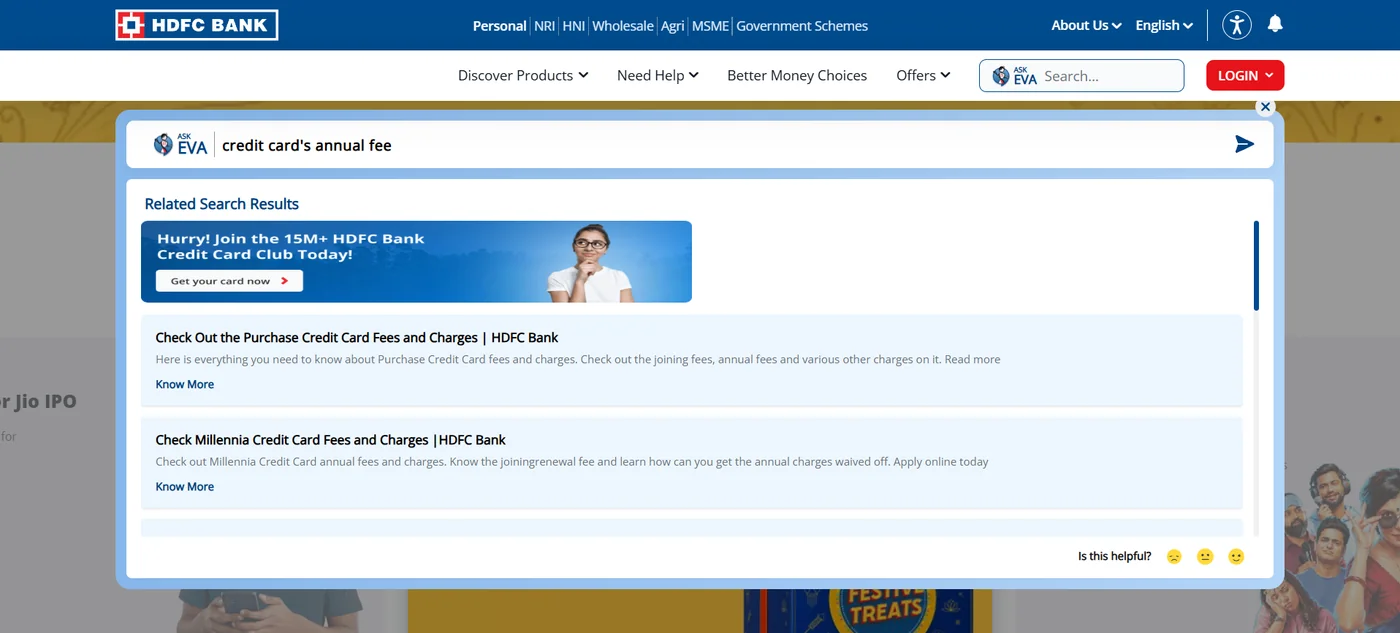Close the EVA search dialog
Viewport: 1400px width, 633px height.
click(x=1265, y=107)
